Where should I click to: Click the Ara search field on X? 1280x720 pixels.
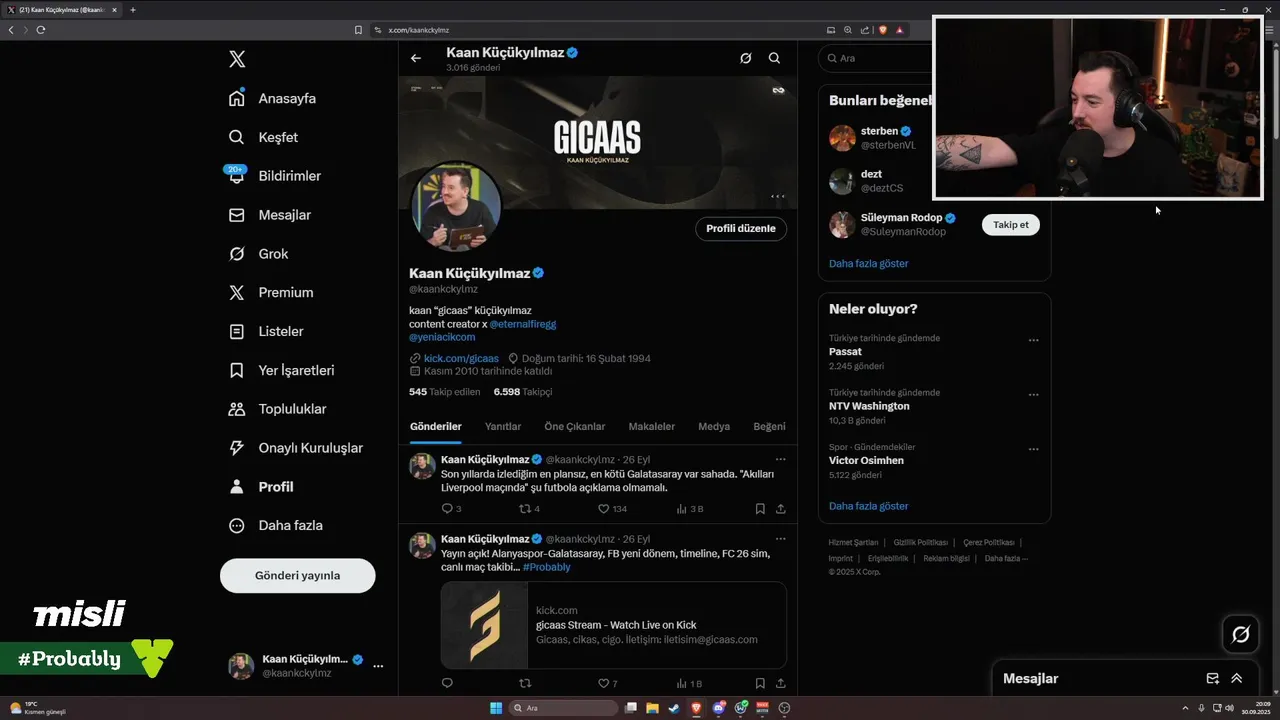point(876,58)
